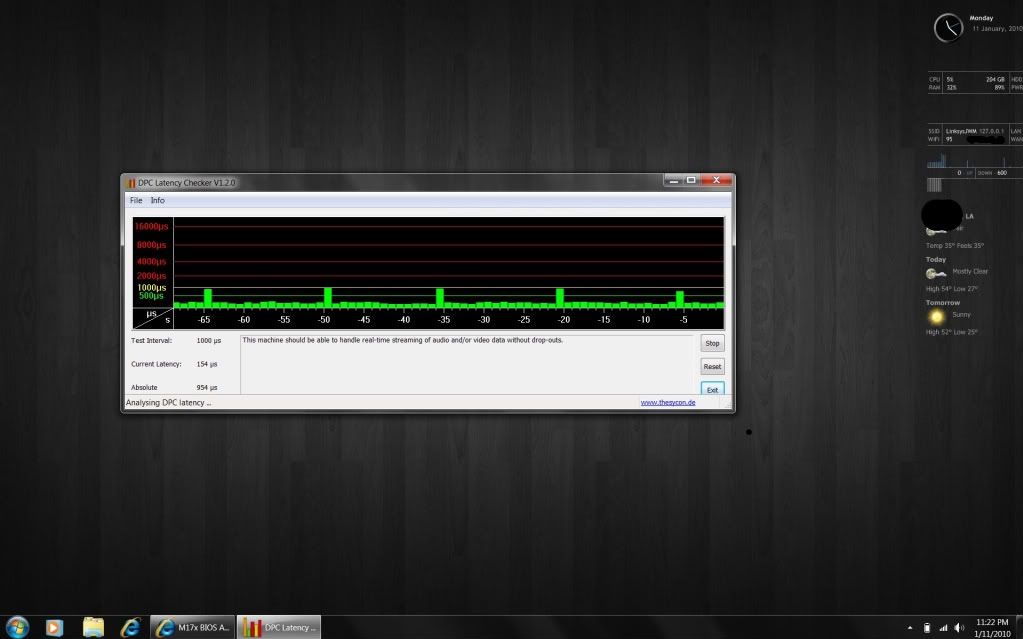Click the 'Mostly Clear' forecast text
The width and height of the screenshot is (1023, 639).
point(970,272)
